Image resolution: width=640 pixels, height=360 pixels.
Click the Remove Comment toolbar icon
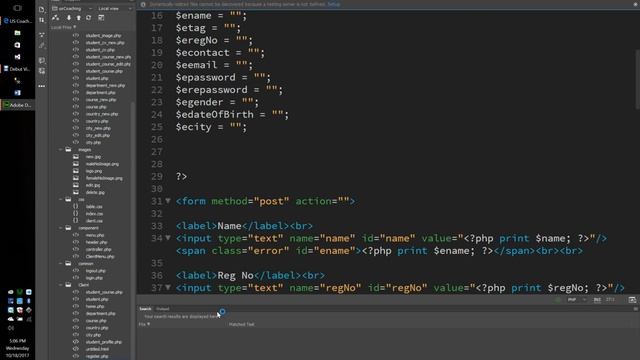tap(42, 71)
